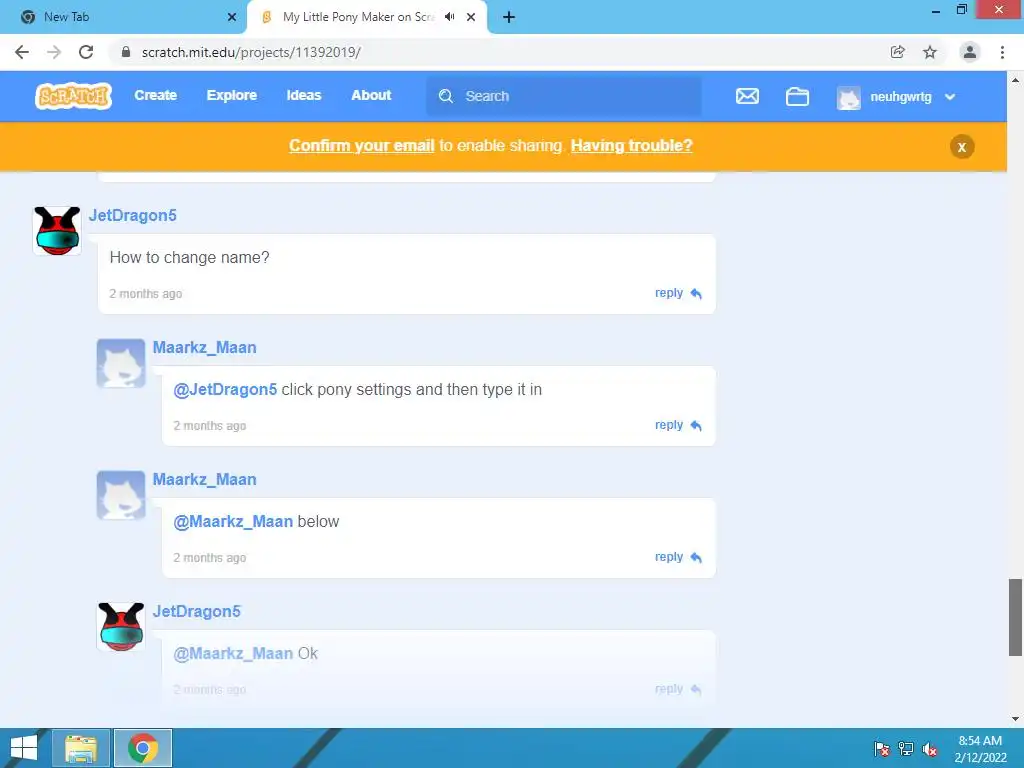Open Chrome three-dot menu
This screenshot has width=1024, height=768.
[x=1002, y=52]
